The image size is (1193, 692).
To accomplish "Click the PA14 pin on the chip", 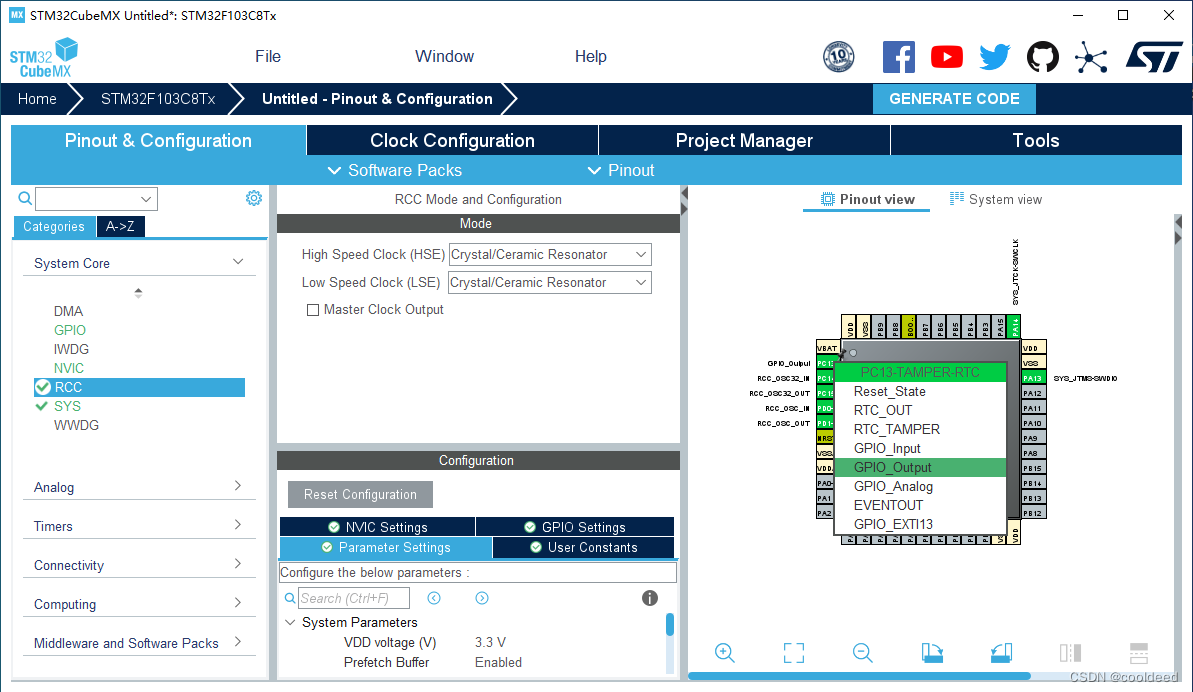I will pos(1014,327).
